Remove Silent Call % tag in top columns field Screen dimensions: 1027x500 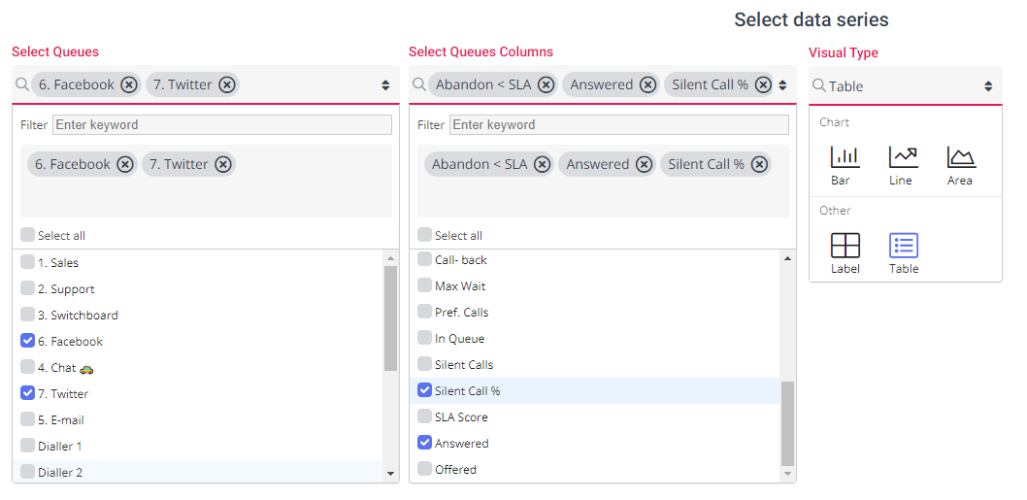tap(763, 85)
